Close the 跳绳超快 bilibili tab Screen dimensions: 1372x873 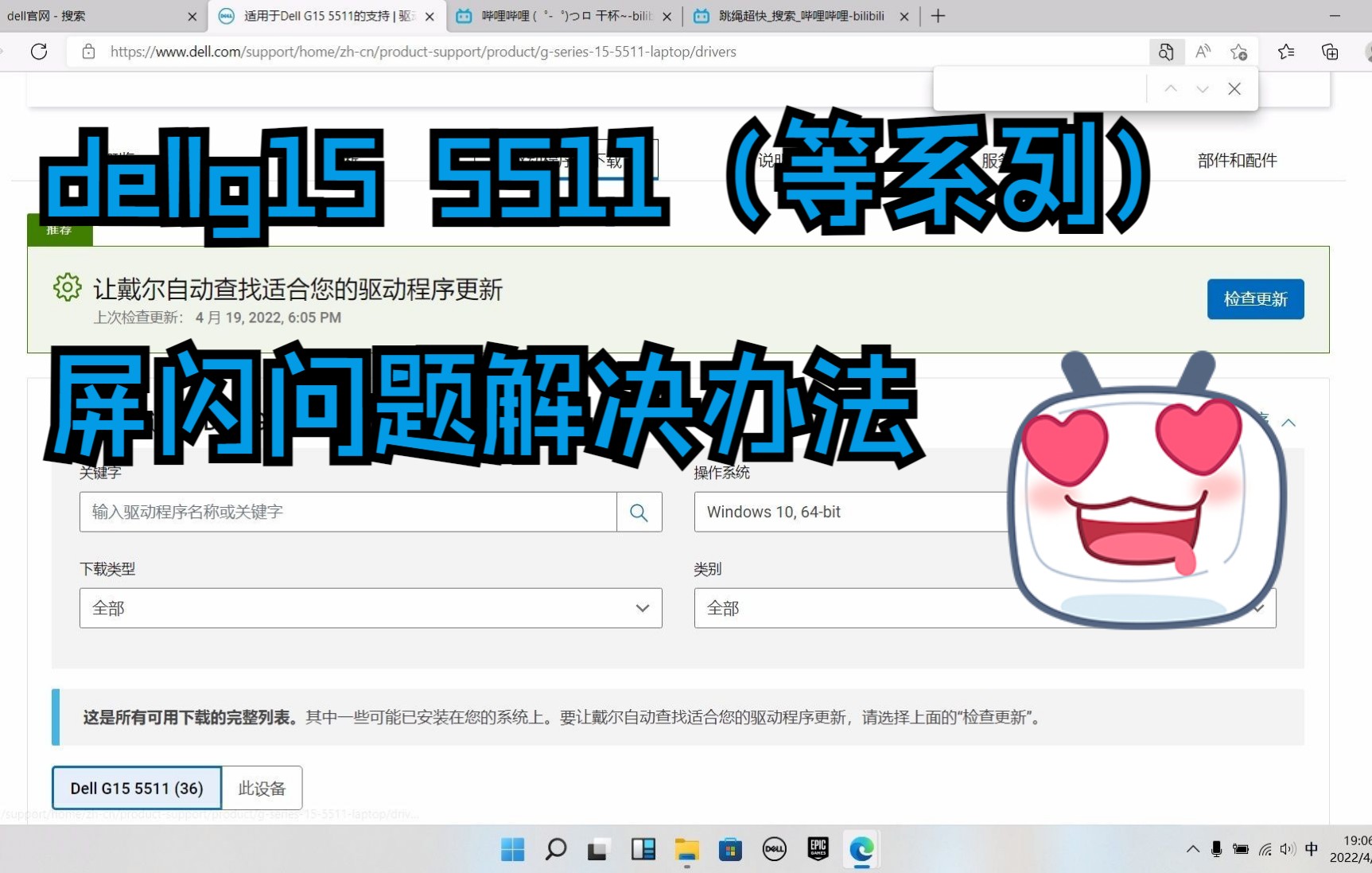(x=904, y=16)
